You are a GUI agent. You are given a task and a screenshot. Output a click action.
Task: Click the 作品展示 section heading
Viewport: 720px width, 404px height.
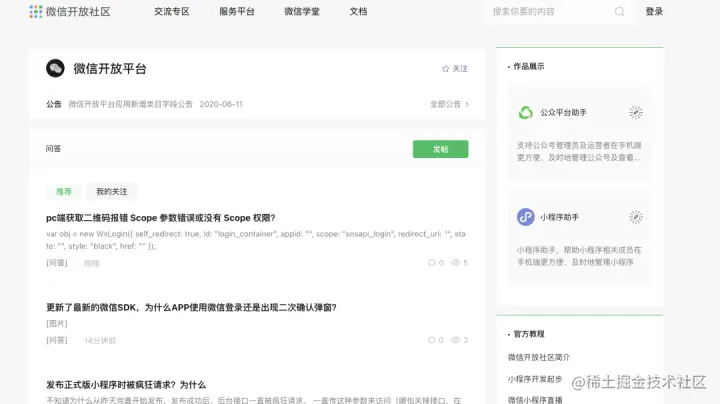(529, 66)
